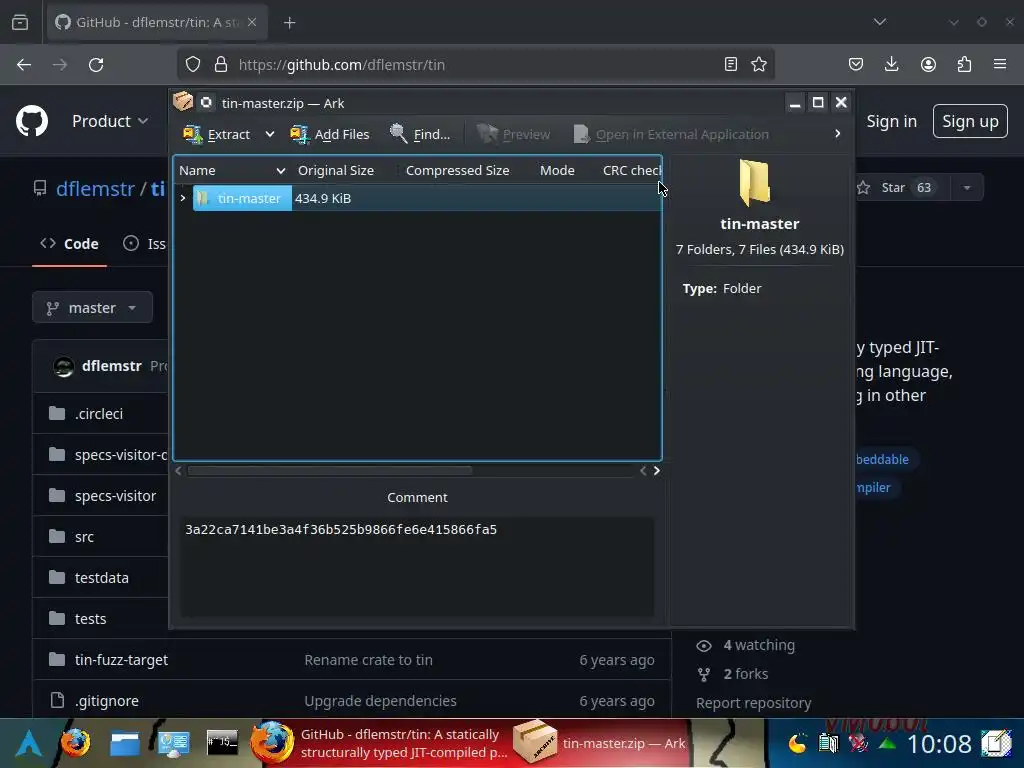Open Firefox downloads panel

tap(891, 64)
